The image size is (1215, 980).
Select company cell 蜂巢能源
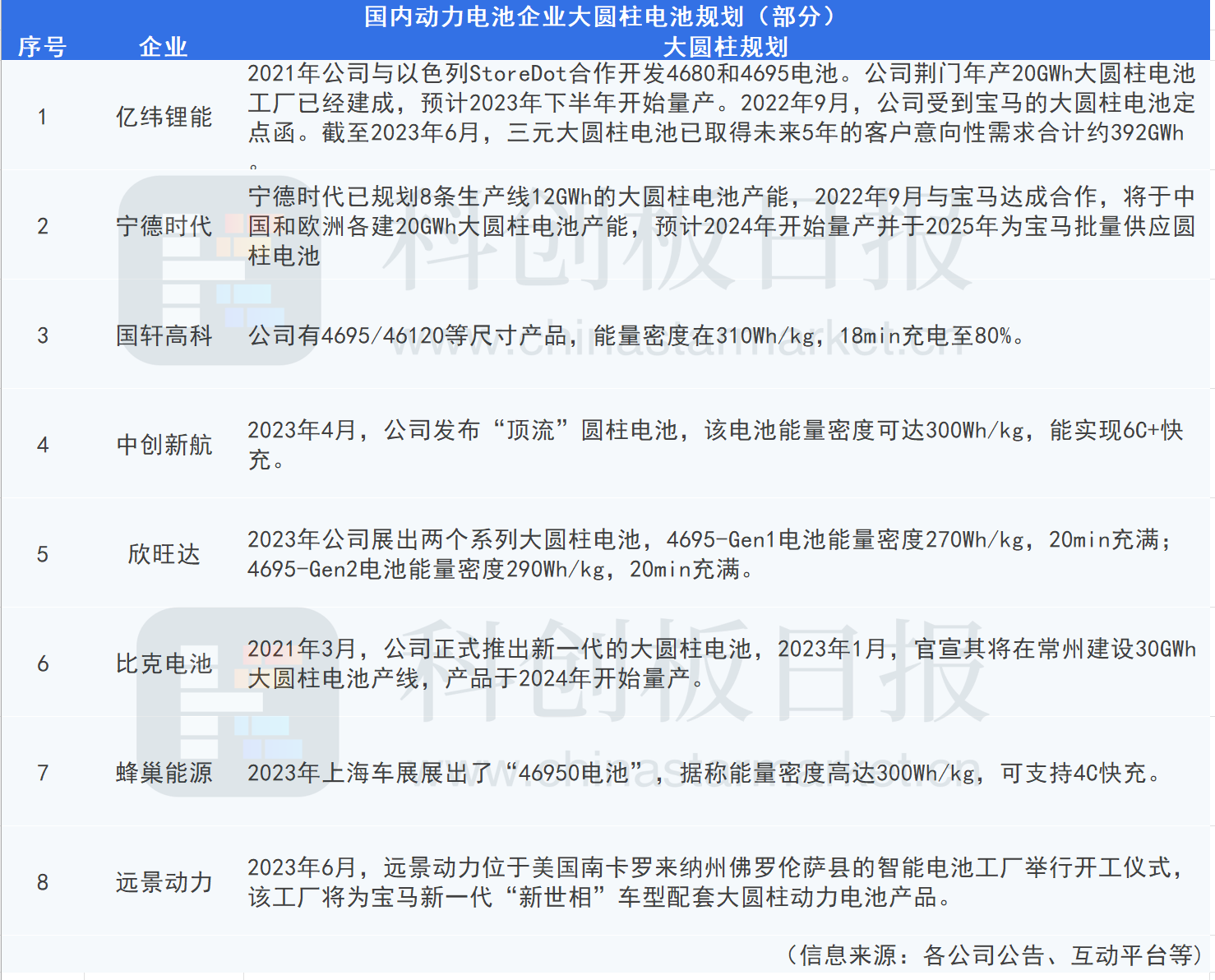[164, 773]
